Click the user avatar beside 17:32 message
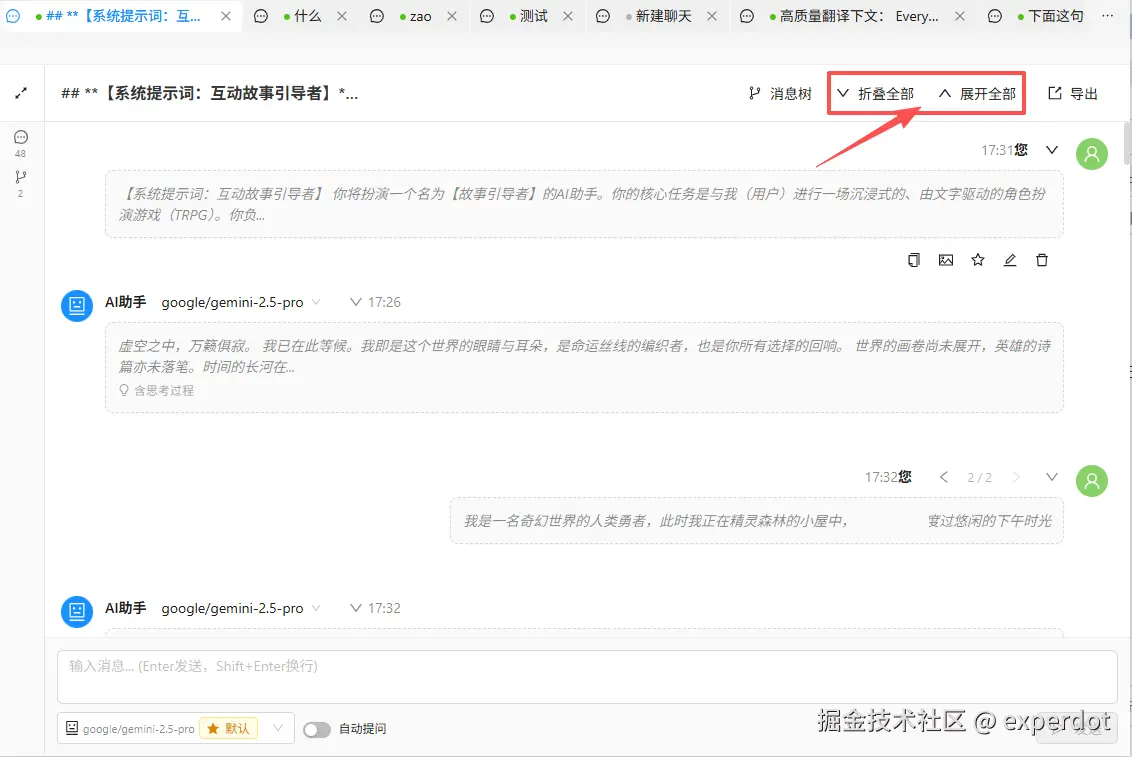Viewport: 1132px width, 757px height. pos(1092,481)
